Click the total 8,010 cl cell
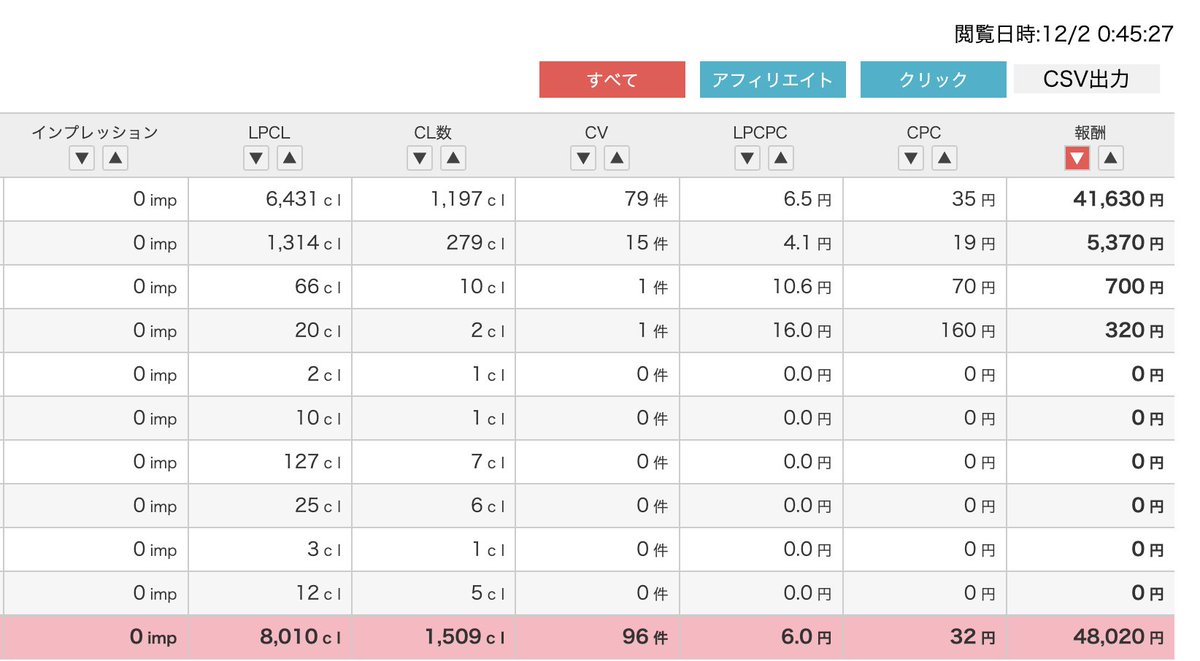This screenshot has width=1200, height=661. click(270, 637)
